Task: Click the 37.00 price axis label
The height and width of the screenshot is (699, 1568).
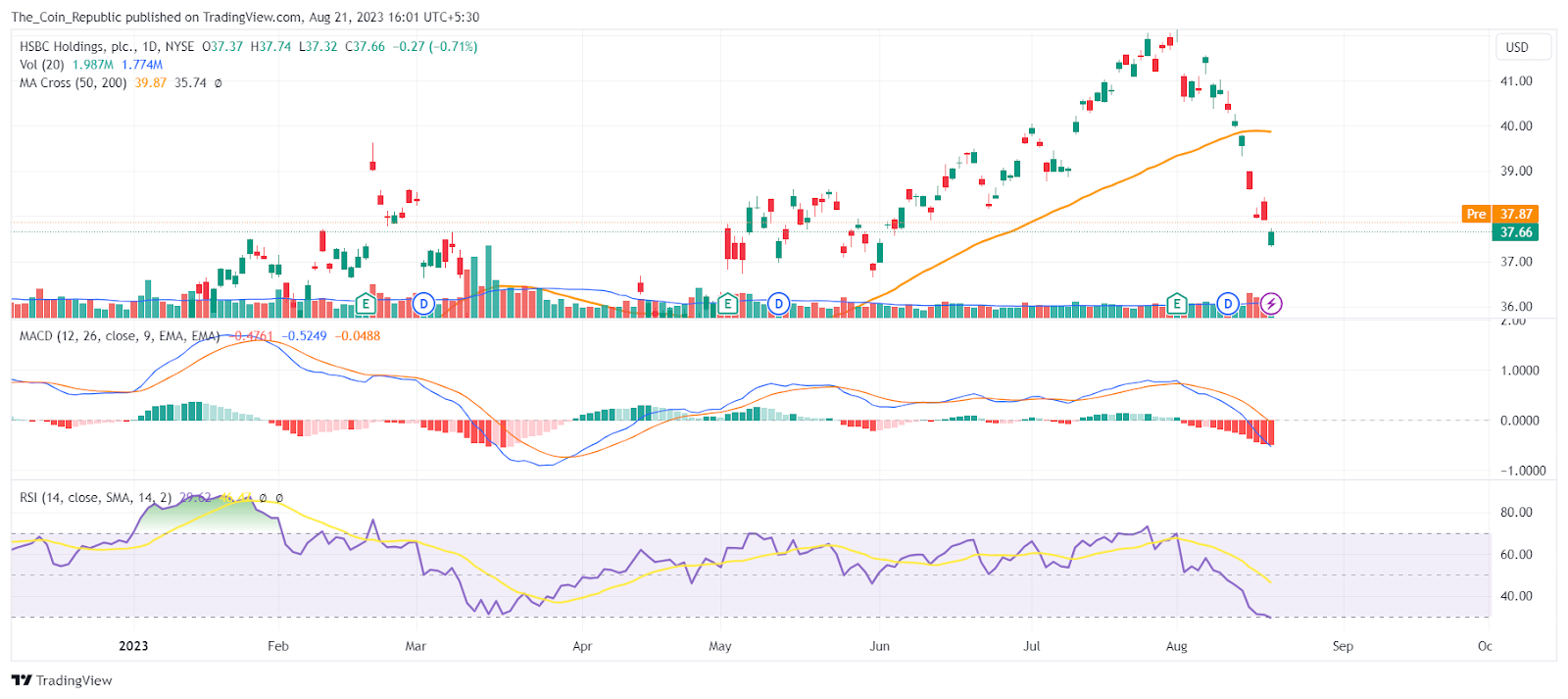Action: [1516, 262]
